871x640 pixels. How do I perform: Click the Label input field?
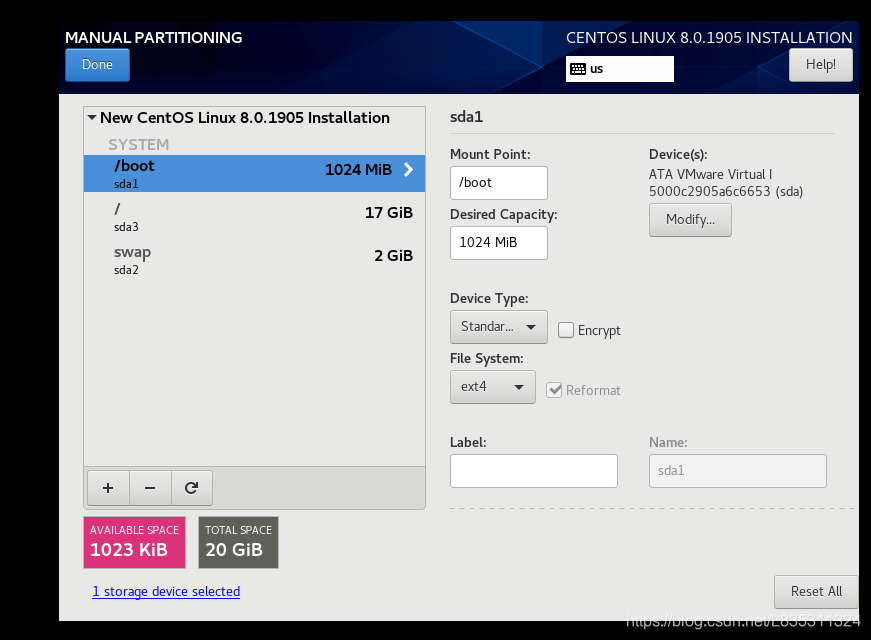(533, 471)
